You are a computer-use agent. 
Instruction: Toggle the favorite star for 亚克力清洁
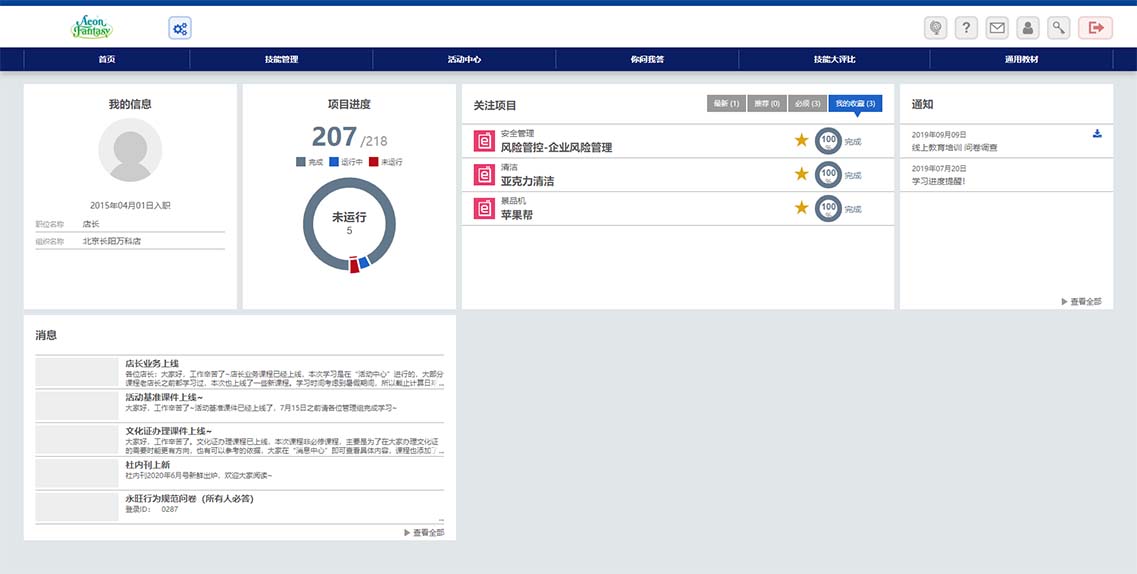tap(801, 174)
